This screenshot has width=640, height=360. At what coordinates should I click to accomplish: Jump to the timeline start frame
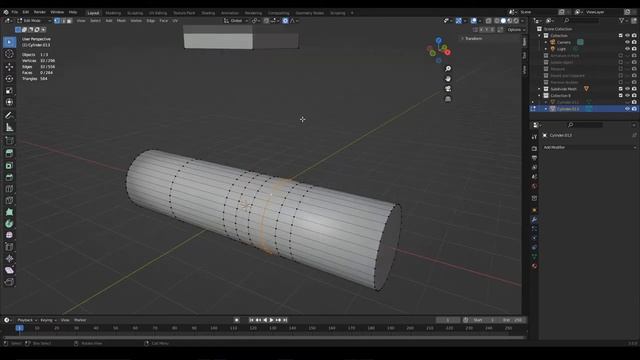[x=251, y=320]
